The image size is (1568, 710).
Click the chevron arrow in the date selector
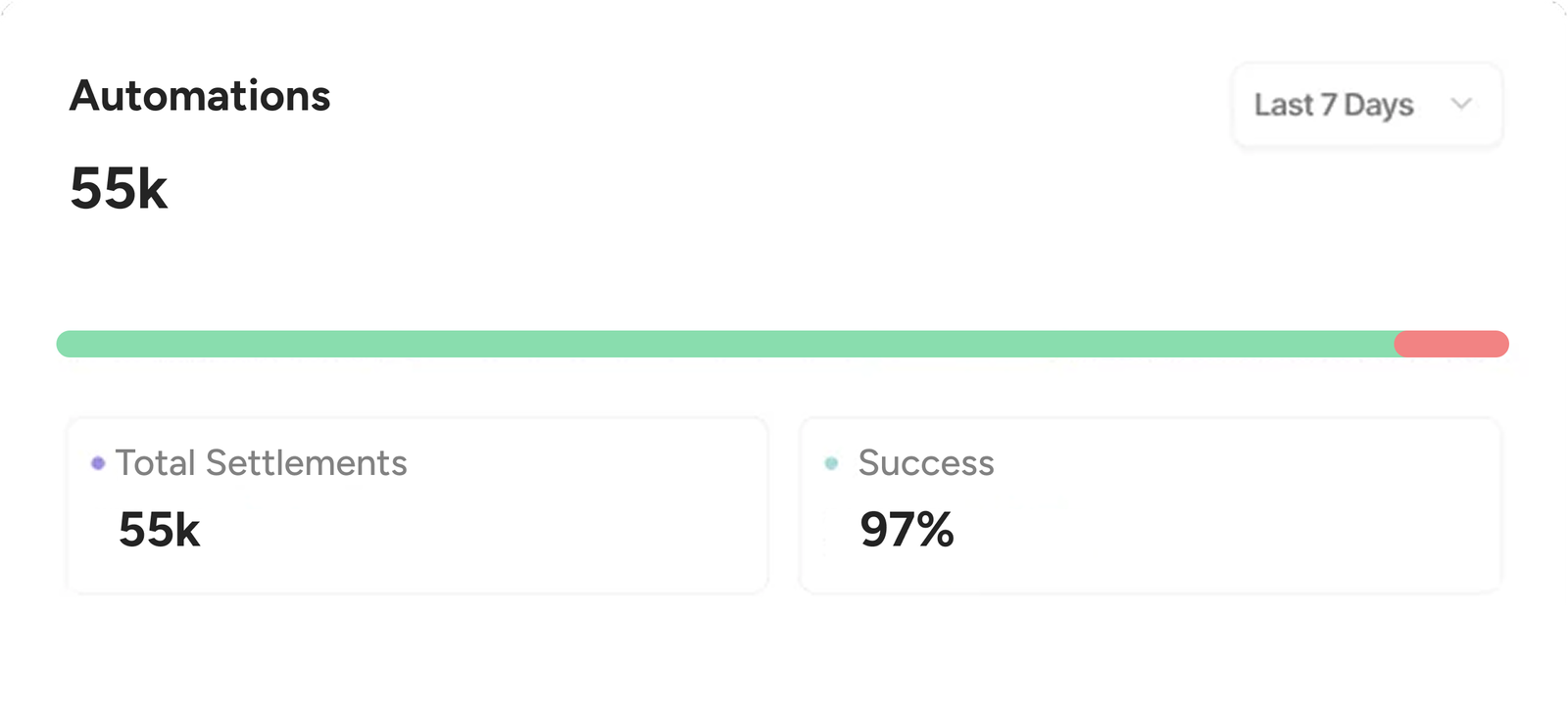click(x=1461, y=104)
